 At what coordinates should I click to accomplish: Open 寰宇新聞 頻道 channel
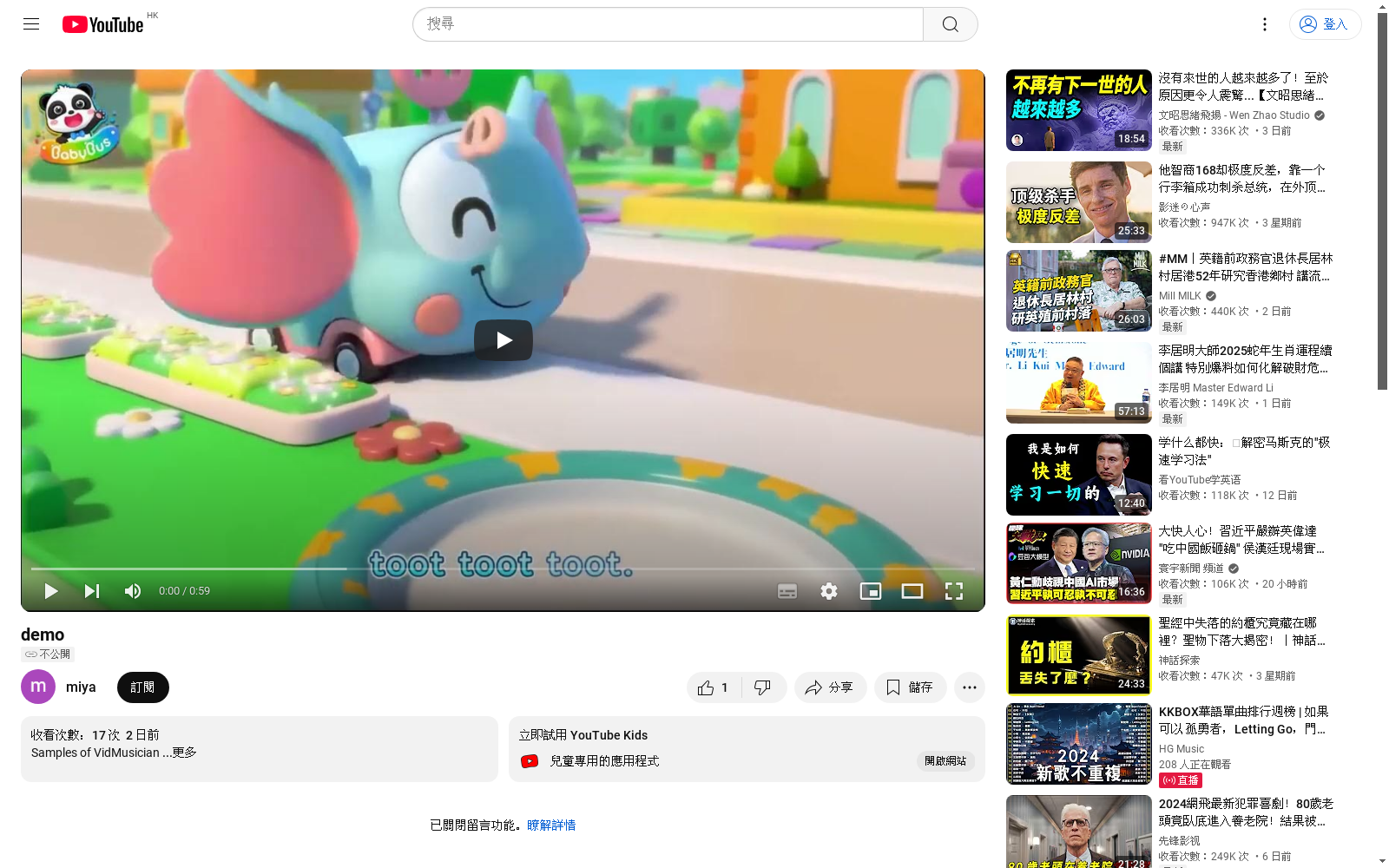1192,569
